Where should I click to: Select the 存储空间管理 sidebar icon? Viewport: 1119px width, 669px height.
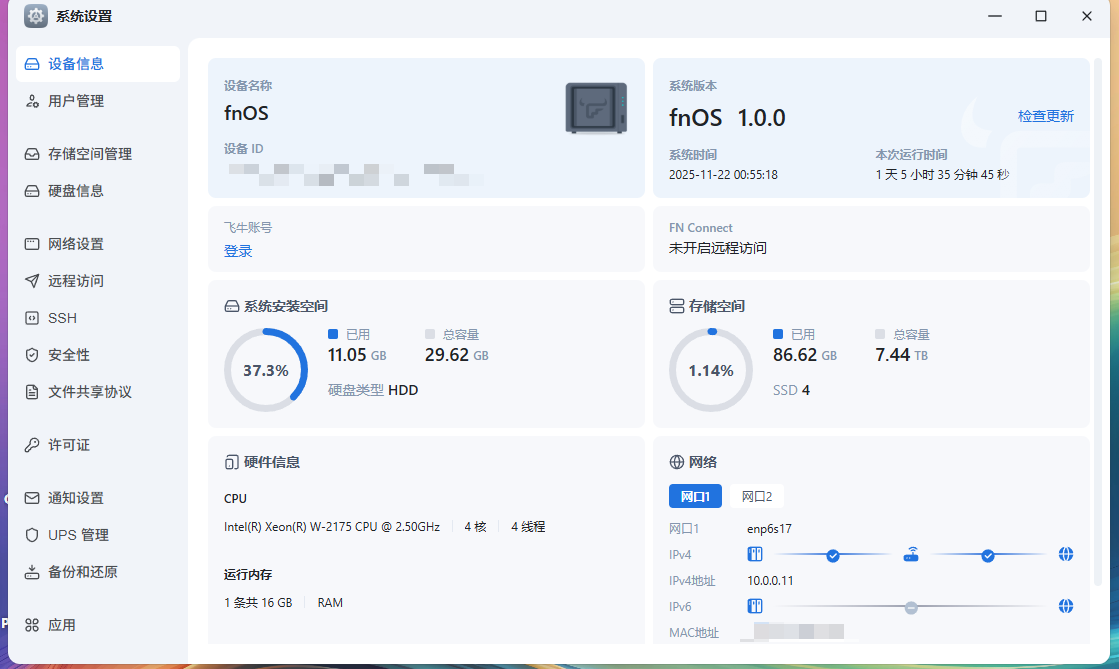coord(32,154)
